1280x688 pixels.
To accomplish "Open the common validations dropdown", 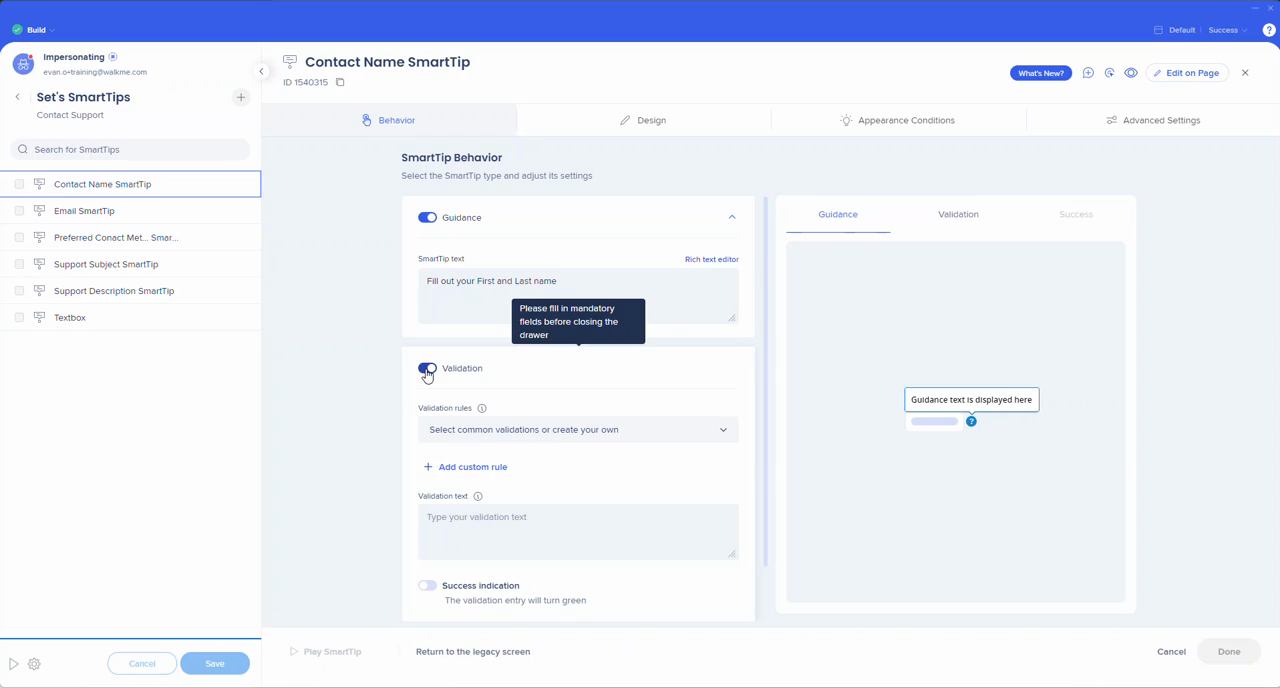I will click(578, 430).
